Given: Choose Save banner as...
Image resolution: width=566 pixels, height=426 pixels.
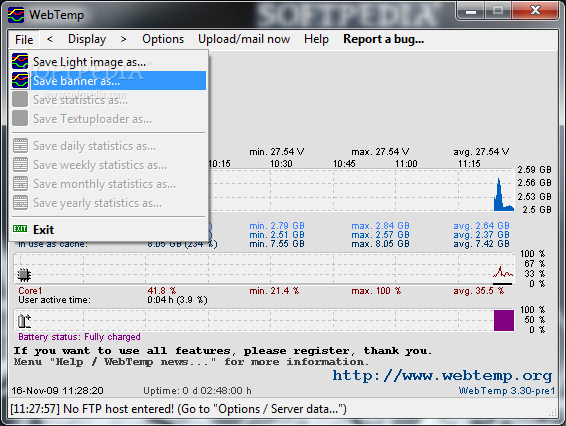Looking at the screenshot, I should tap(109, 81).
